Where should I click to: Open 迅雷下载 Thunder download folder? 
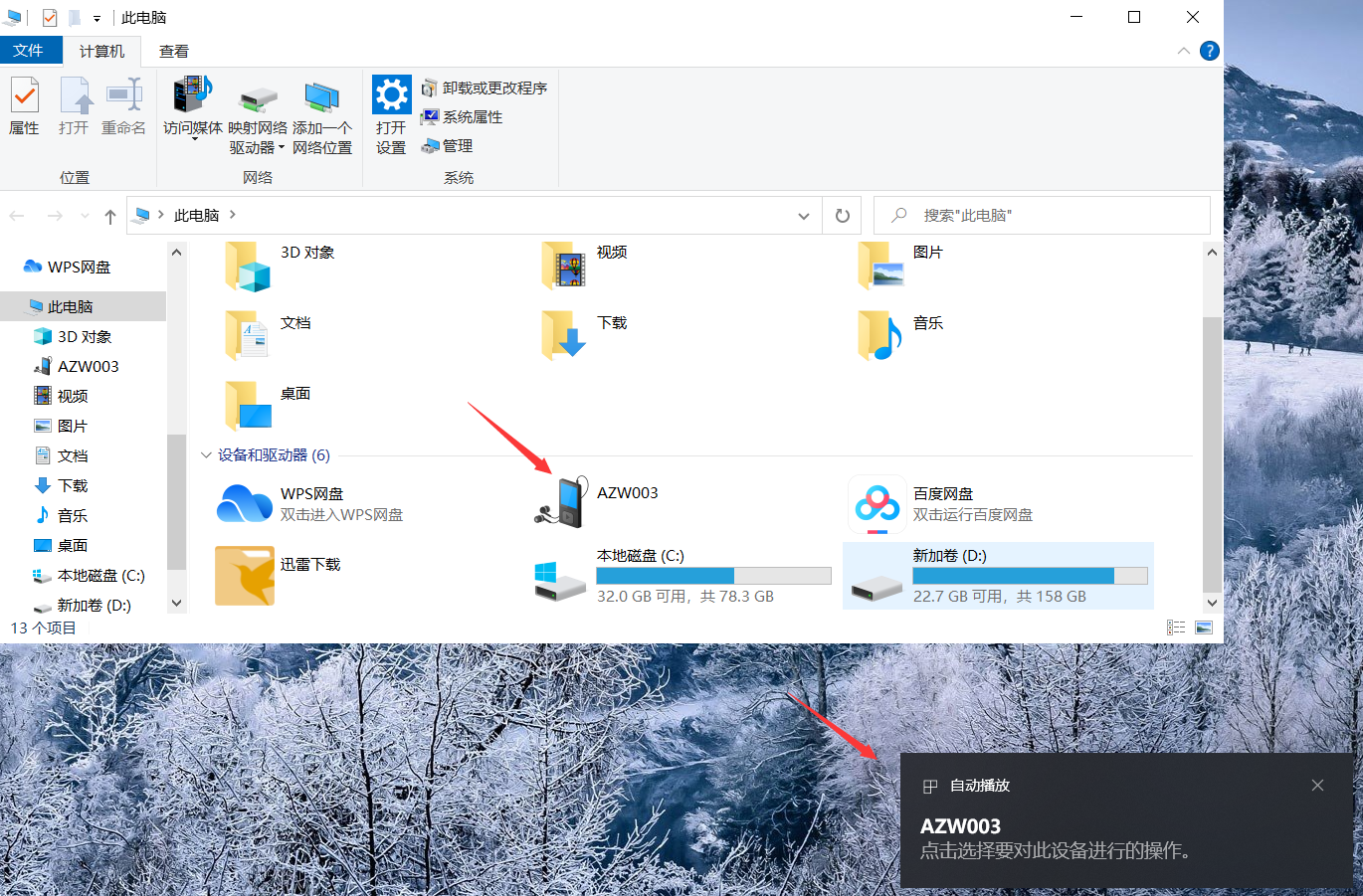click(x=245, y=575)
